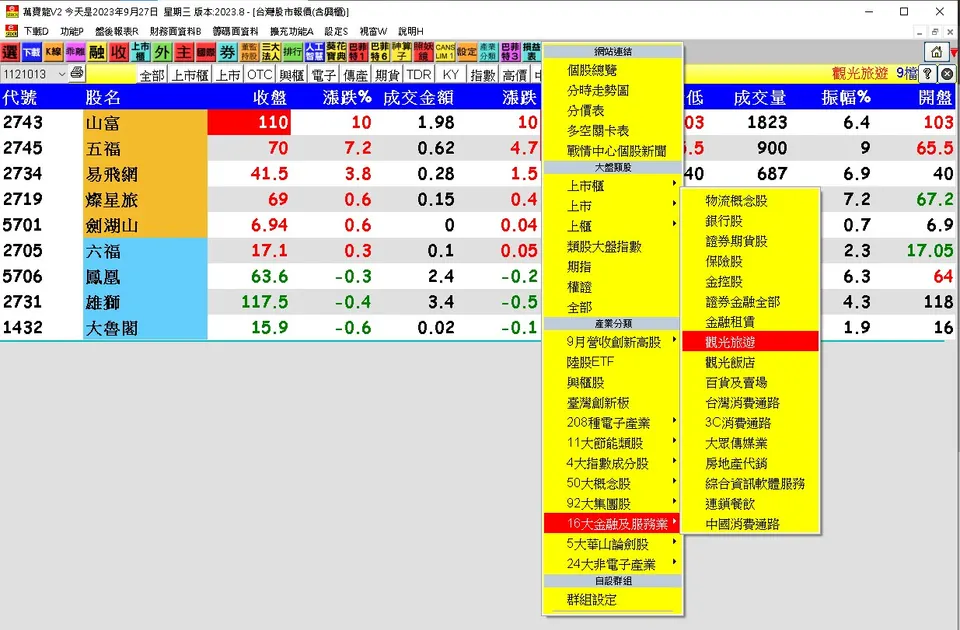Click stock code 5701
Image resolution: width=960 pixels, height=630 pixels.
coord(23,225)
